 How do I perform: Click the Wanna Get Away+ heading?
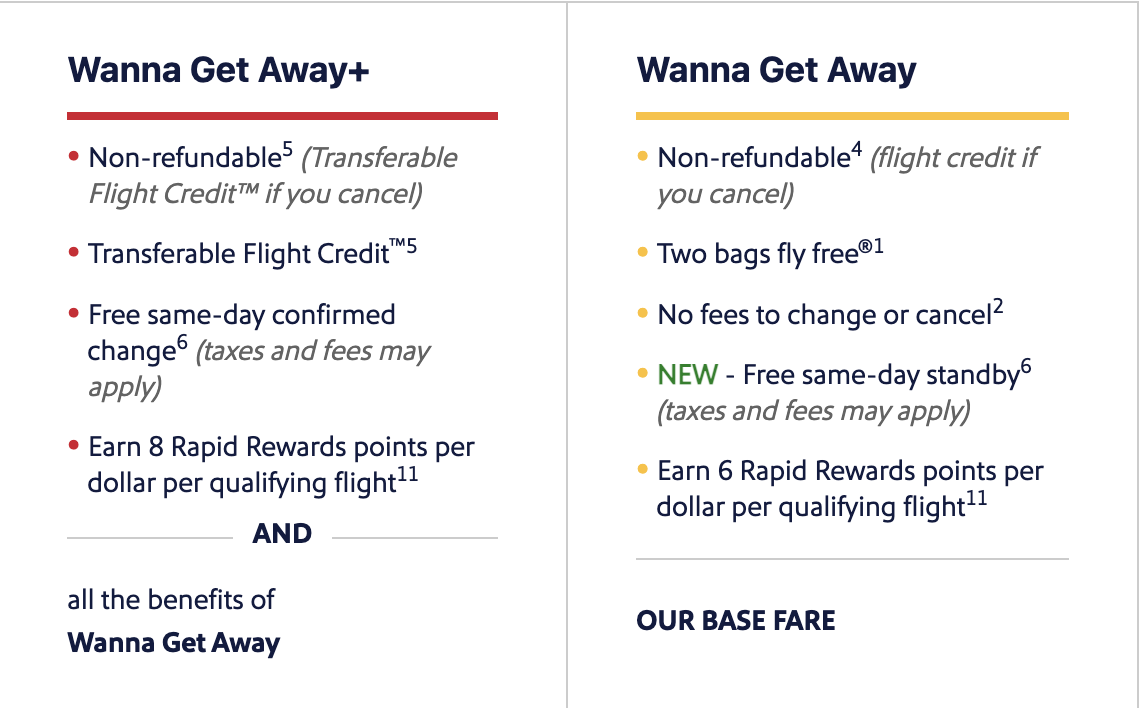click(x=218, y=71)
